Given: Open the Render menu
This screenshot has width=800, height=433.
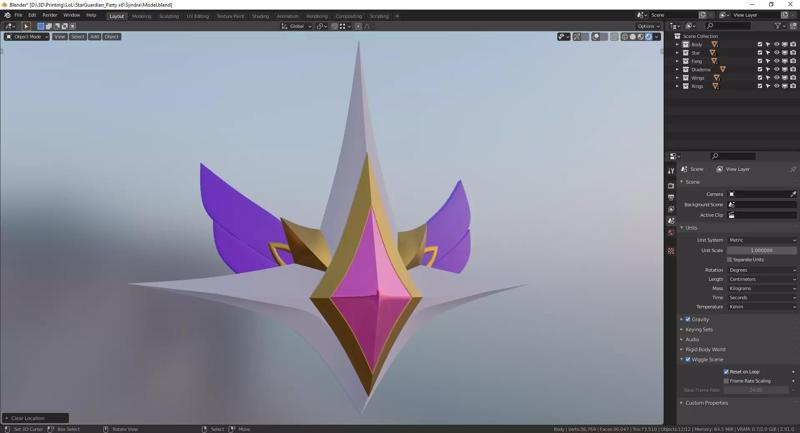Looking at the screenshot, I should click(49, 15).
